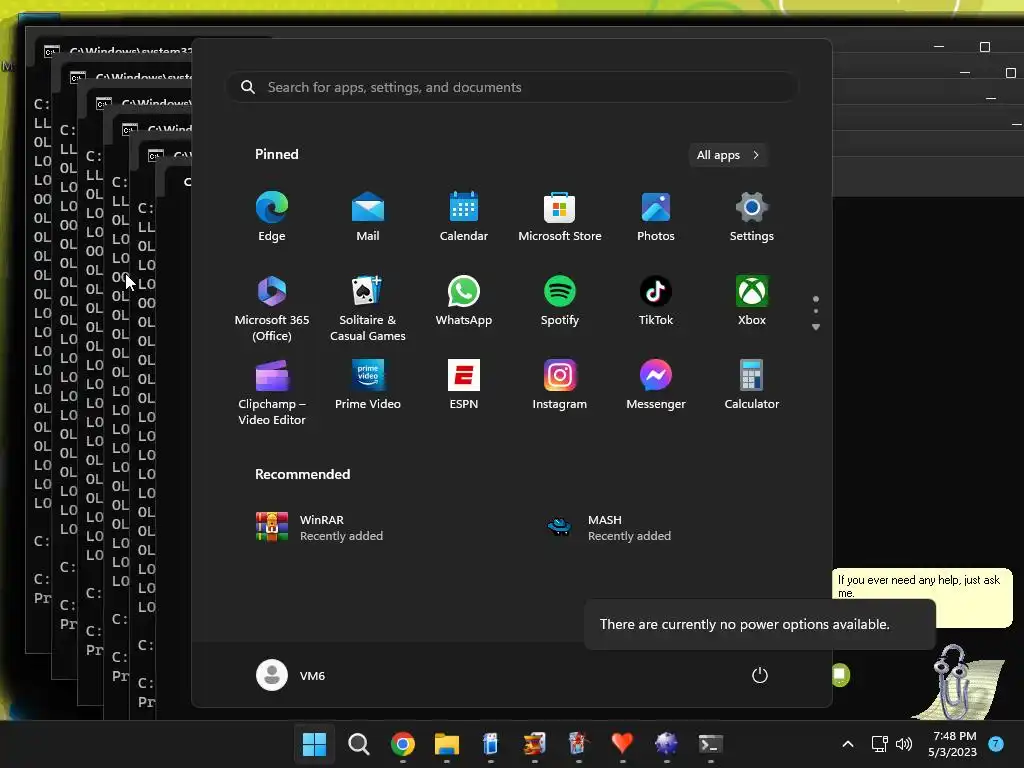Click the power button in Start menu
Screen dimensions: 1024x768
(760, 675)
